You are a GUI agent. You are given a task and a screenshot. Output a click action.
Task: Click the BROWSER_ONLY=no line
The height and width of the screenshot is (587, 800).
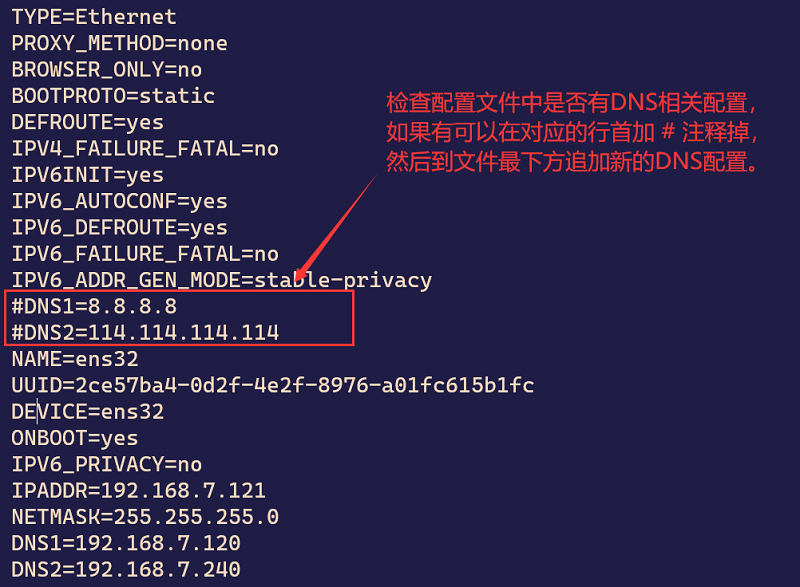106,70
